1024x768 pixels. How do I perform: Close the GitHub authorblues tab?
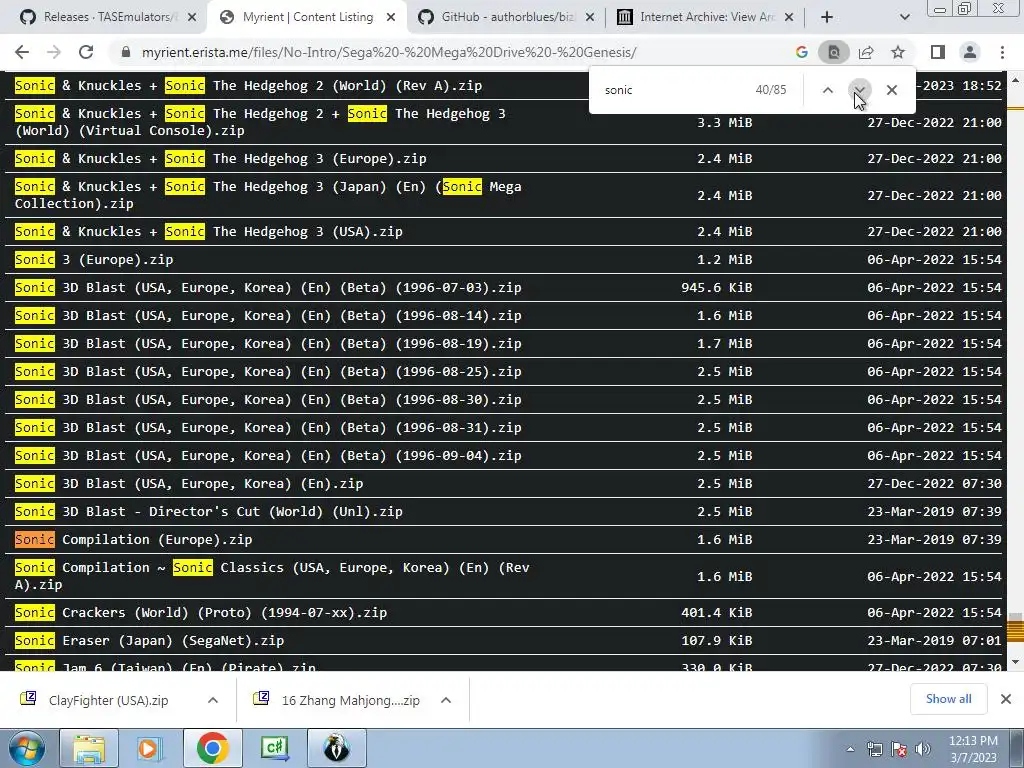click(x=590, y=17)
